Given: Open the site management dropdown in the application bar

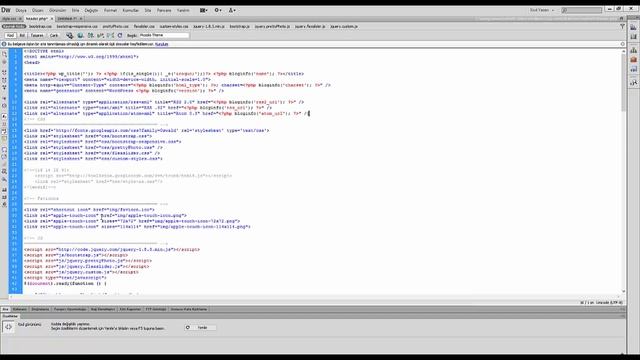Looking at the screenshot, I should tap(232, 10).
